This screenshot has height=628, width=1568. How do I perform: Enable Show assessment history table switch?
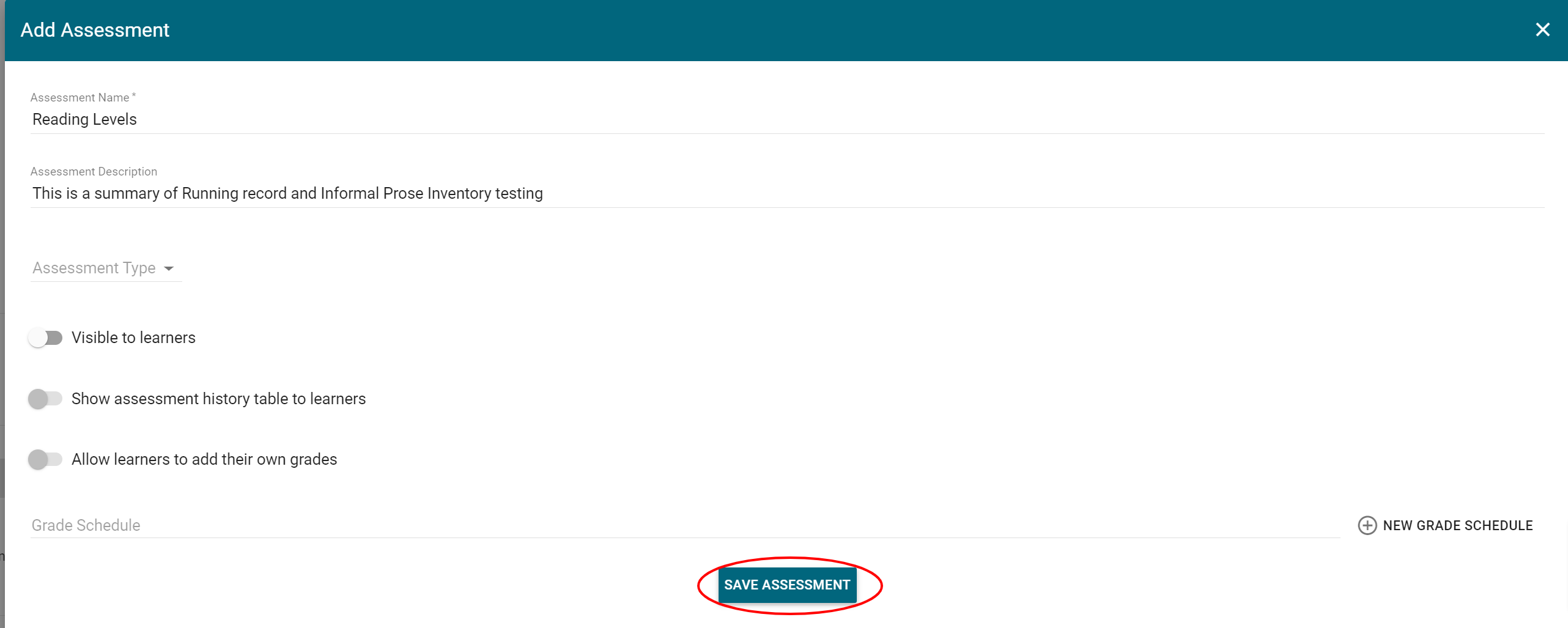(45, 399)
